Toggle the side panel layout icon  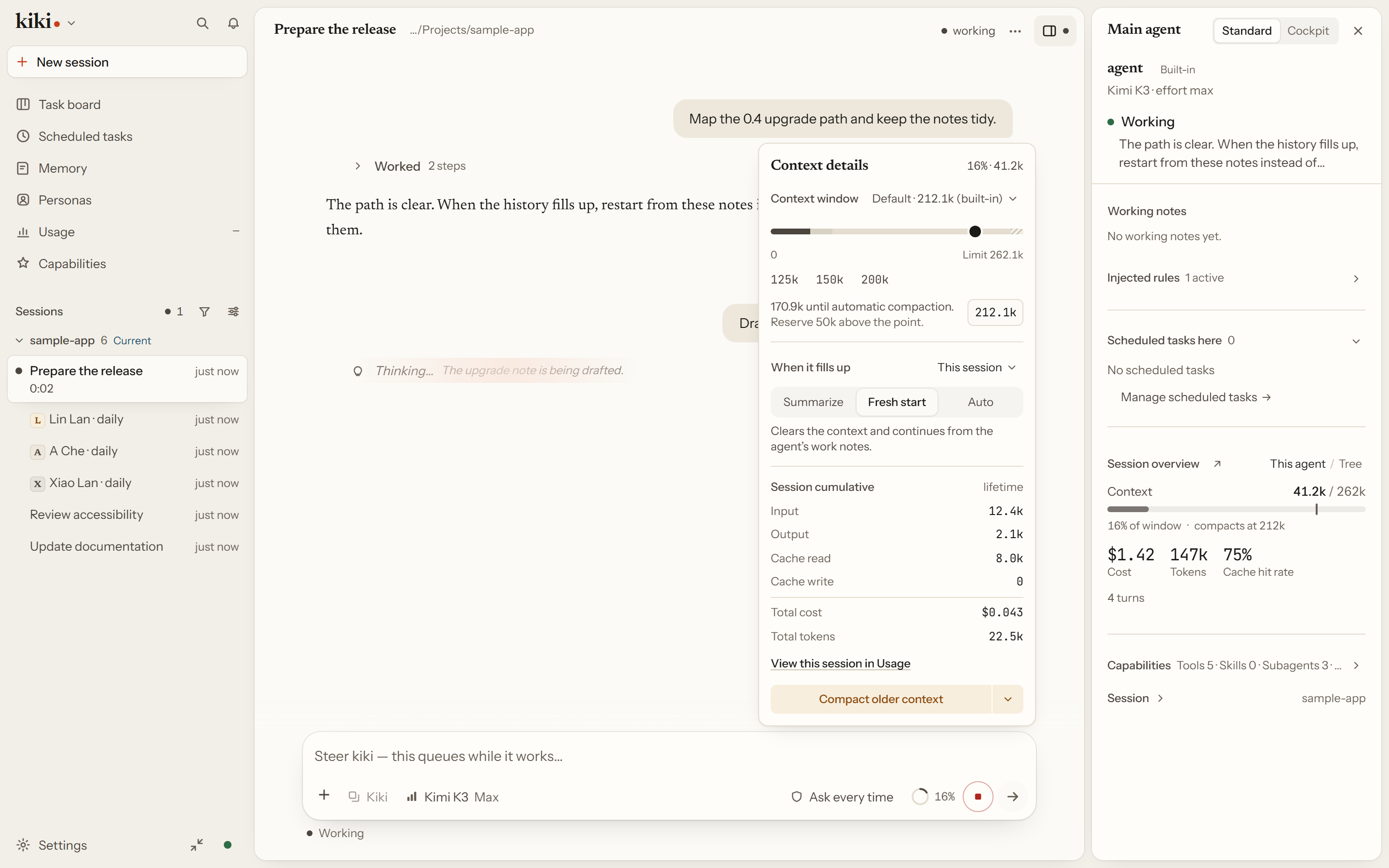point(1055,31)
